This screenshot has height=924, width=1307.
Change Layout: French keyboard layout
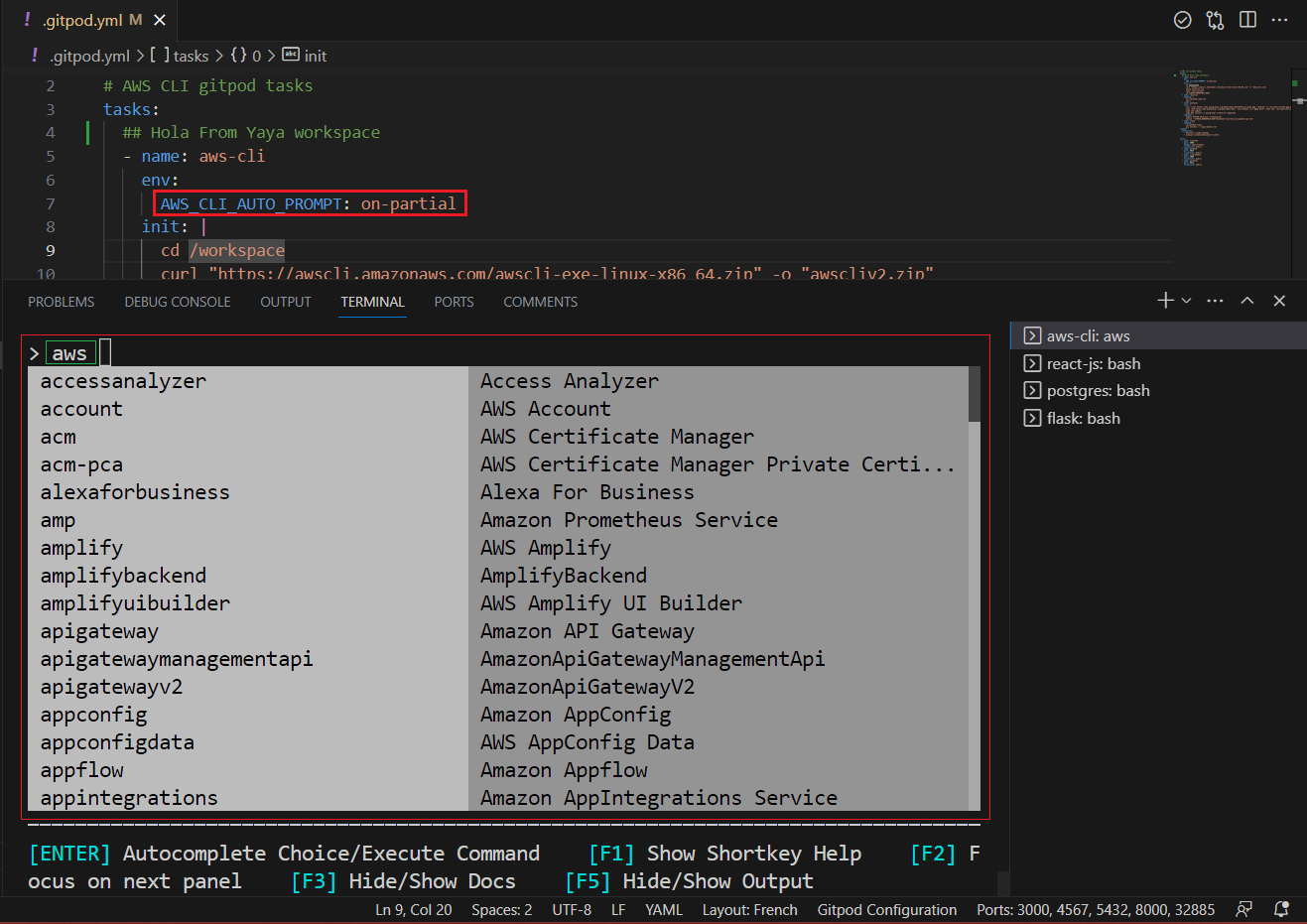(749, 910)
